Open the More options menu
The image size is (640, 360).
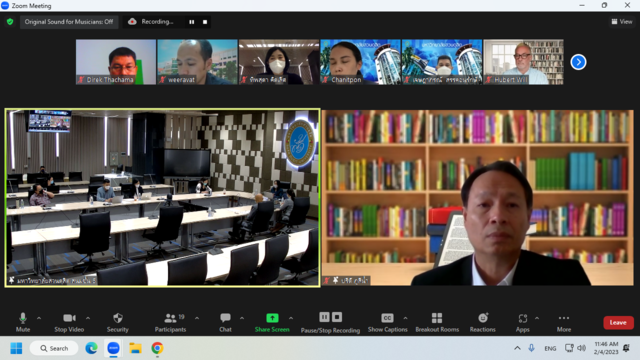[x=564, y=322]
